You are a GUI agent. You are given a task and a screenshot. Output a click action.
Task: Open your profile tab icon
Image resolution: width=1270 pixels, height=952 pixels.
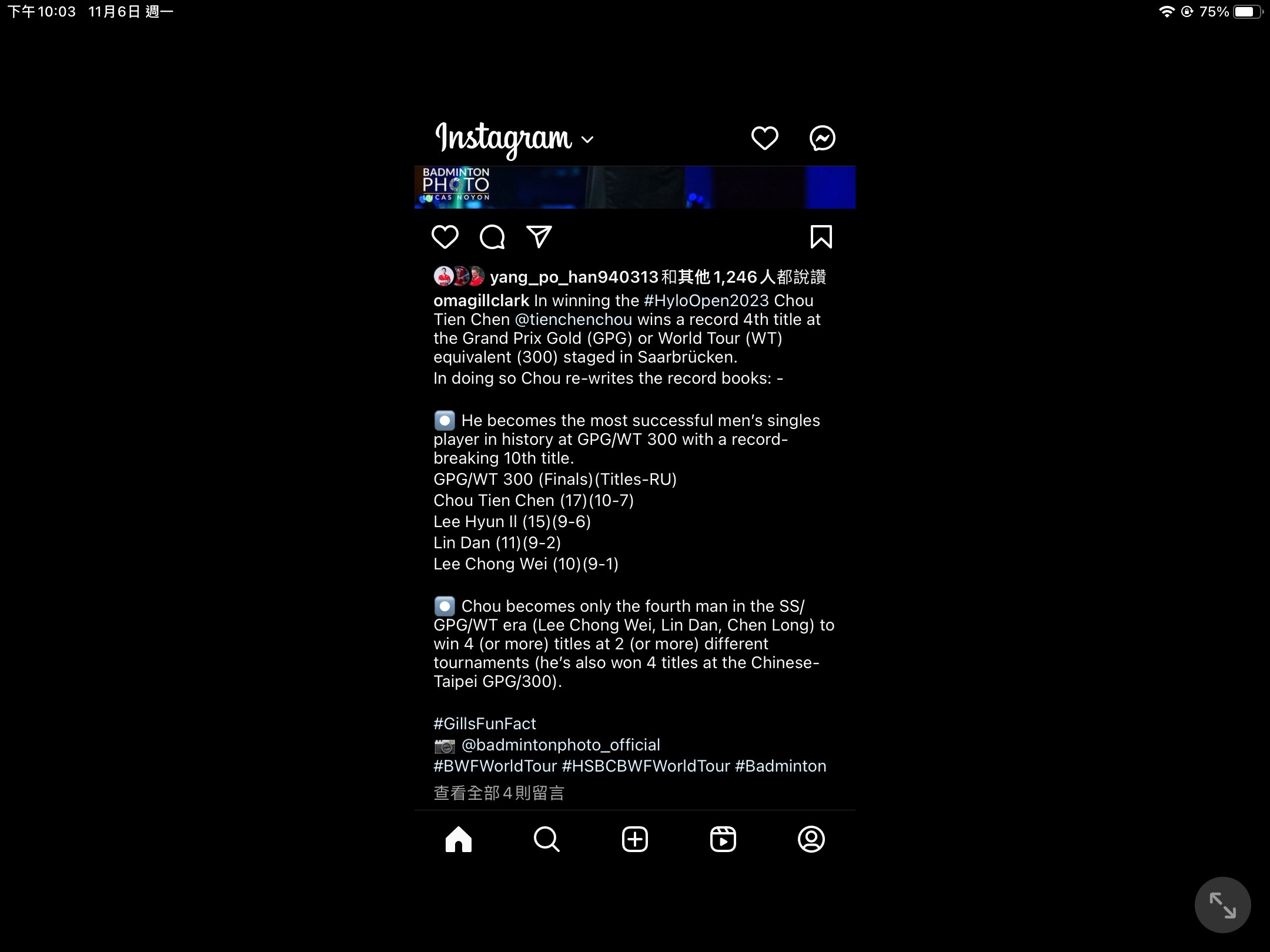pyautogui.click(x=811, y=839)
